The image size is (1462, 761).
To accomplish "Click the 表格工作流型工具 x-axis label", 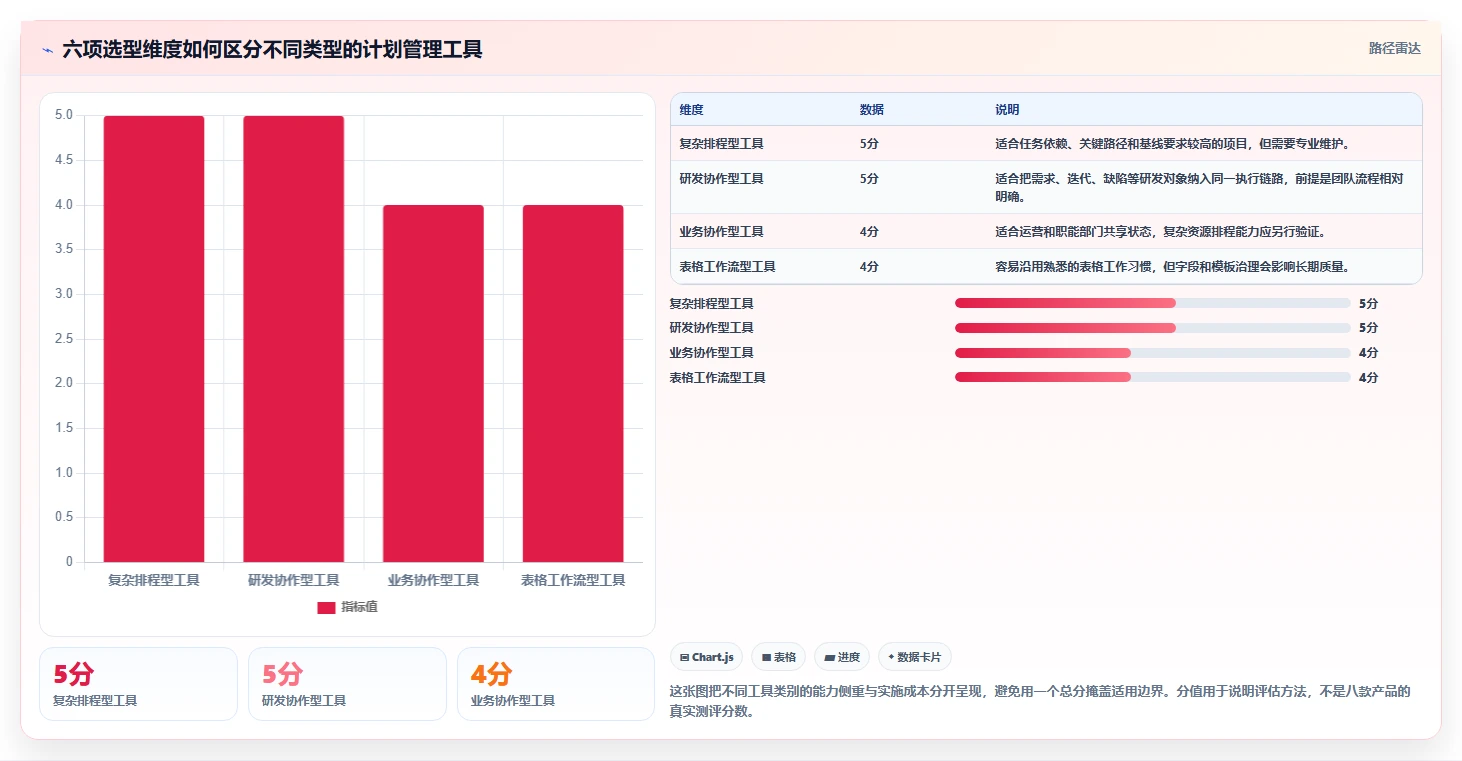I will (573, 580).
